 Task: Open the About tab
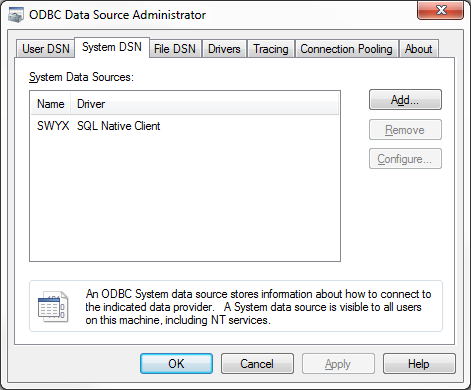pos(419,49)
